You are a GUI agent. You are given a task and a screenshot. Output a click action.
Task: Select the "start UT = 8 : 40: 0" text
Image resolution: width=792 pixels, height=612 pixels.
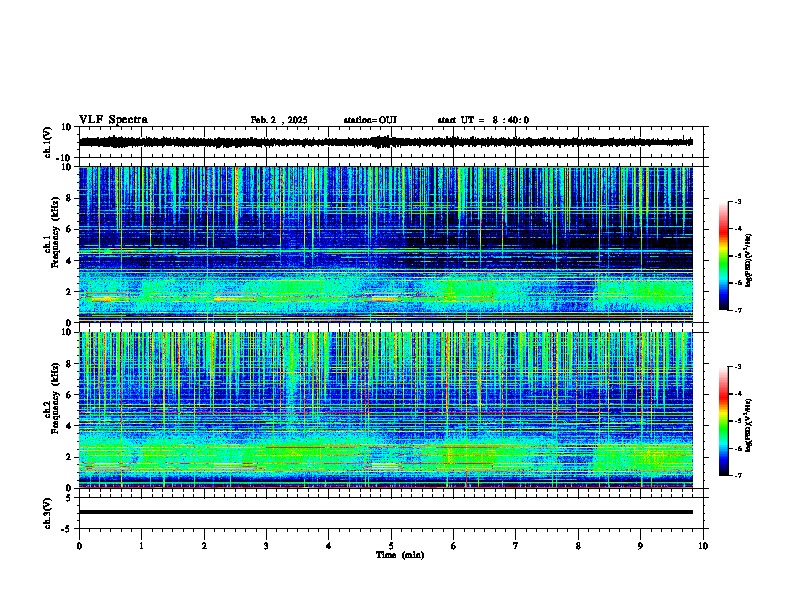(x=483, y=120)
